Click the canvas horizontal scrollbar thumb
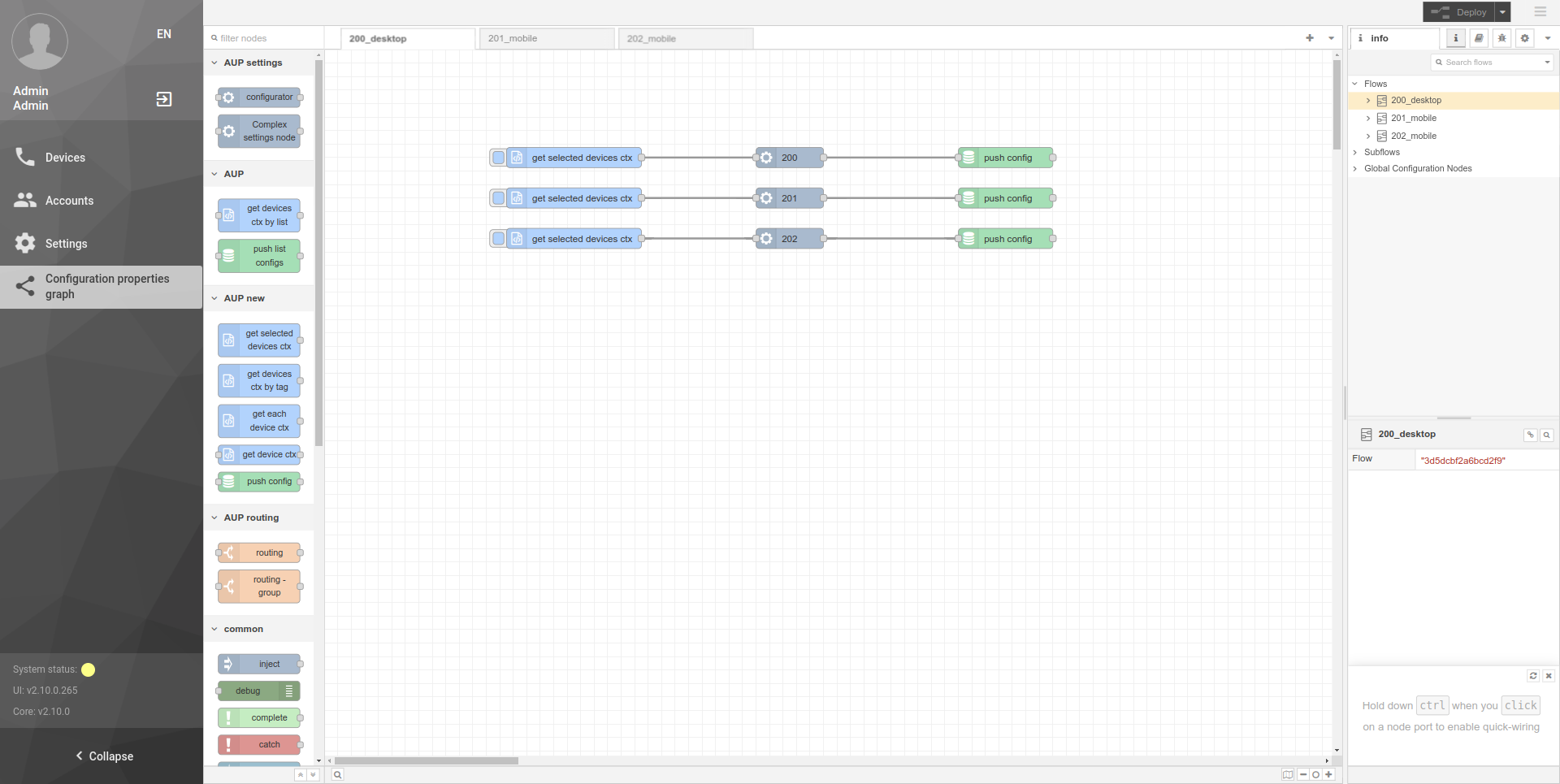This screenshot has width=1560, height=784. 427,761
